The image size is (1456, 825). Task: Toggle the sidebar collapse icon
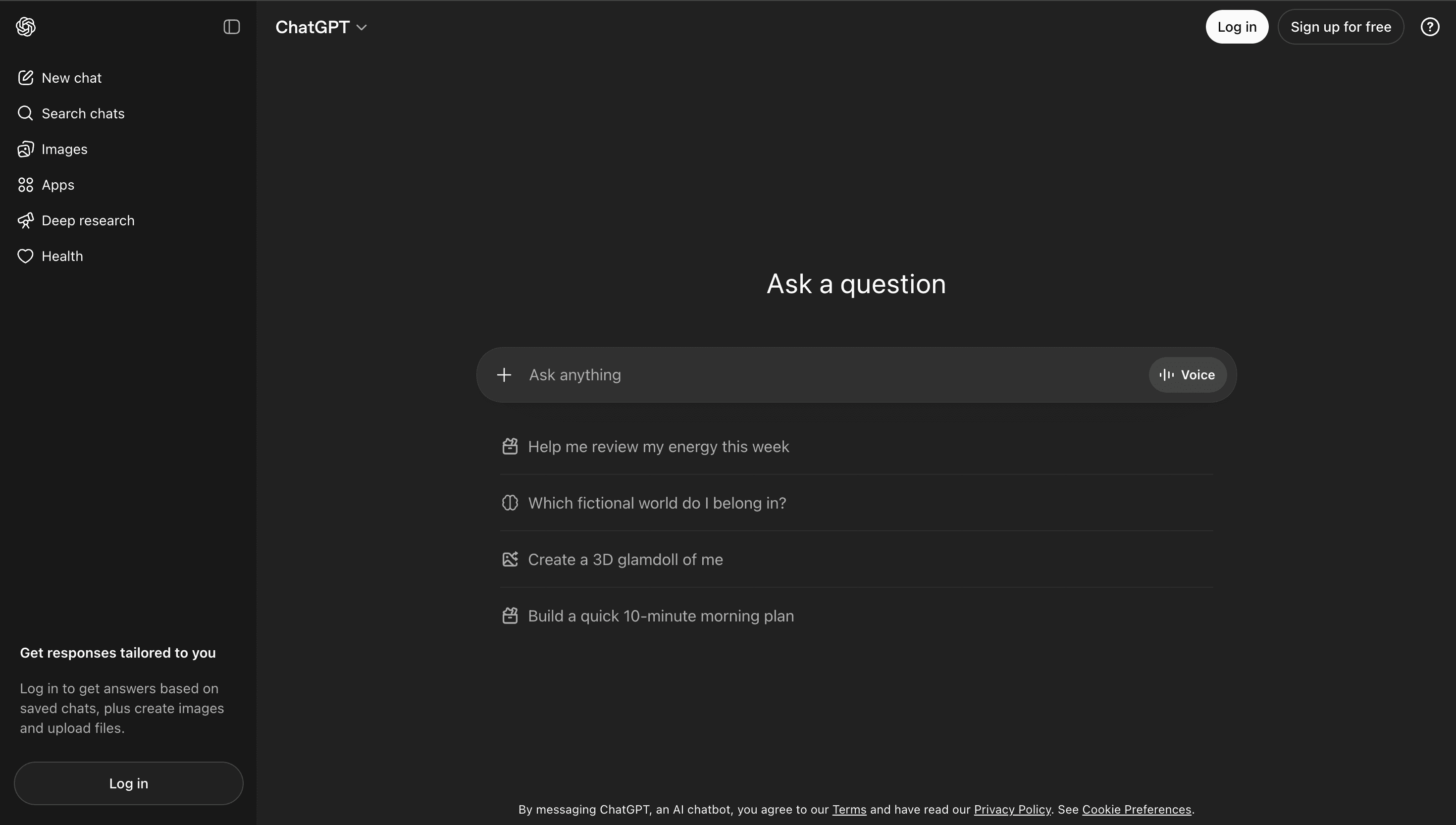(231, 27)
